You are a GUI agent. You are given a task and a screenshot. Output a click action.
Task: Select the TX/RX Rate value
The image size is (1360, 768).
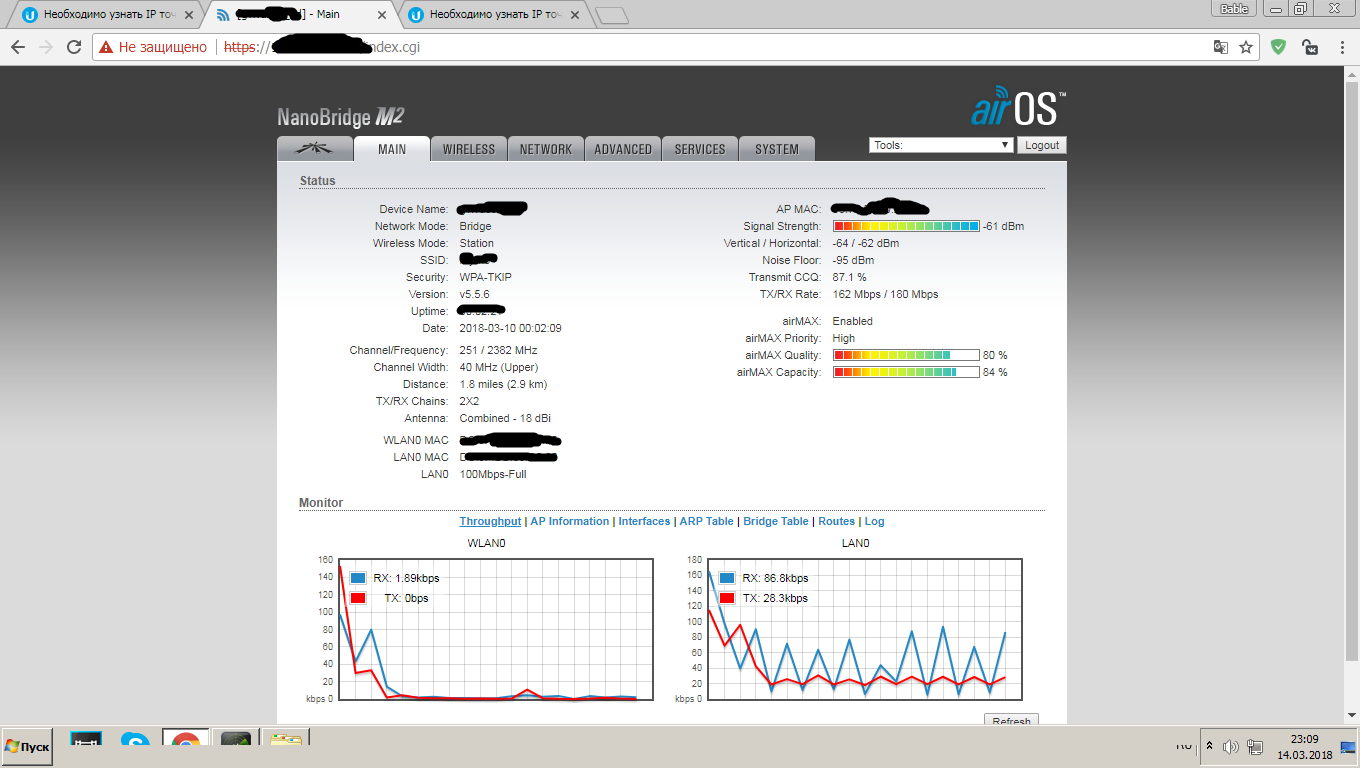click(885, 294)
